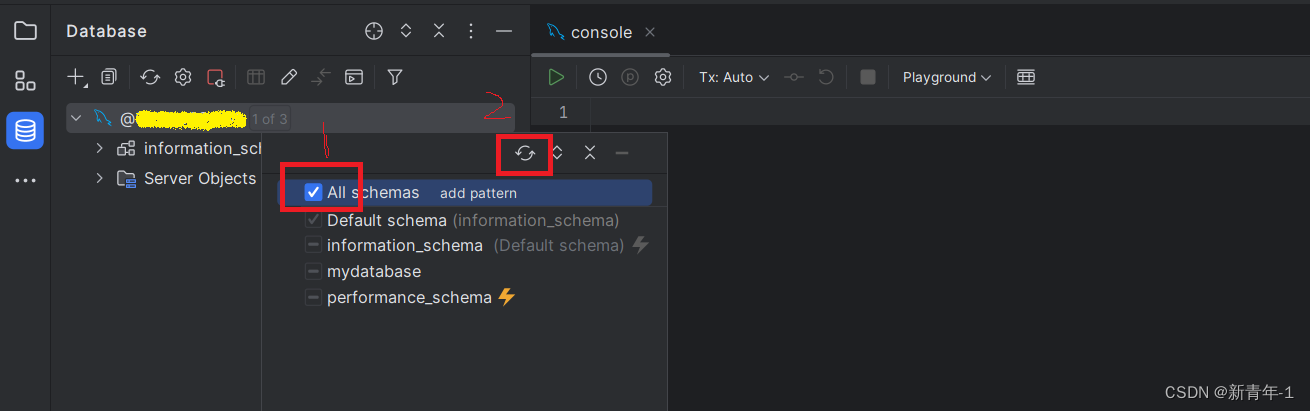Click the add pattern link

(x=478, y=193)
